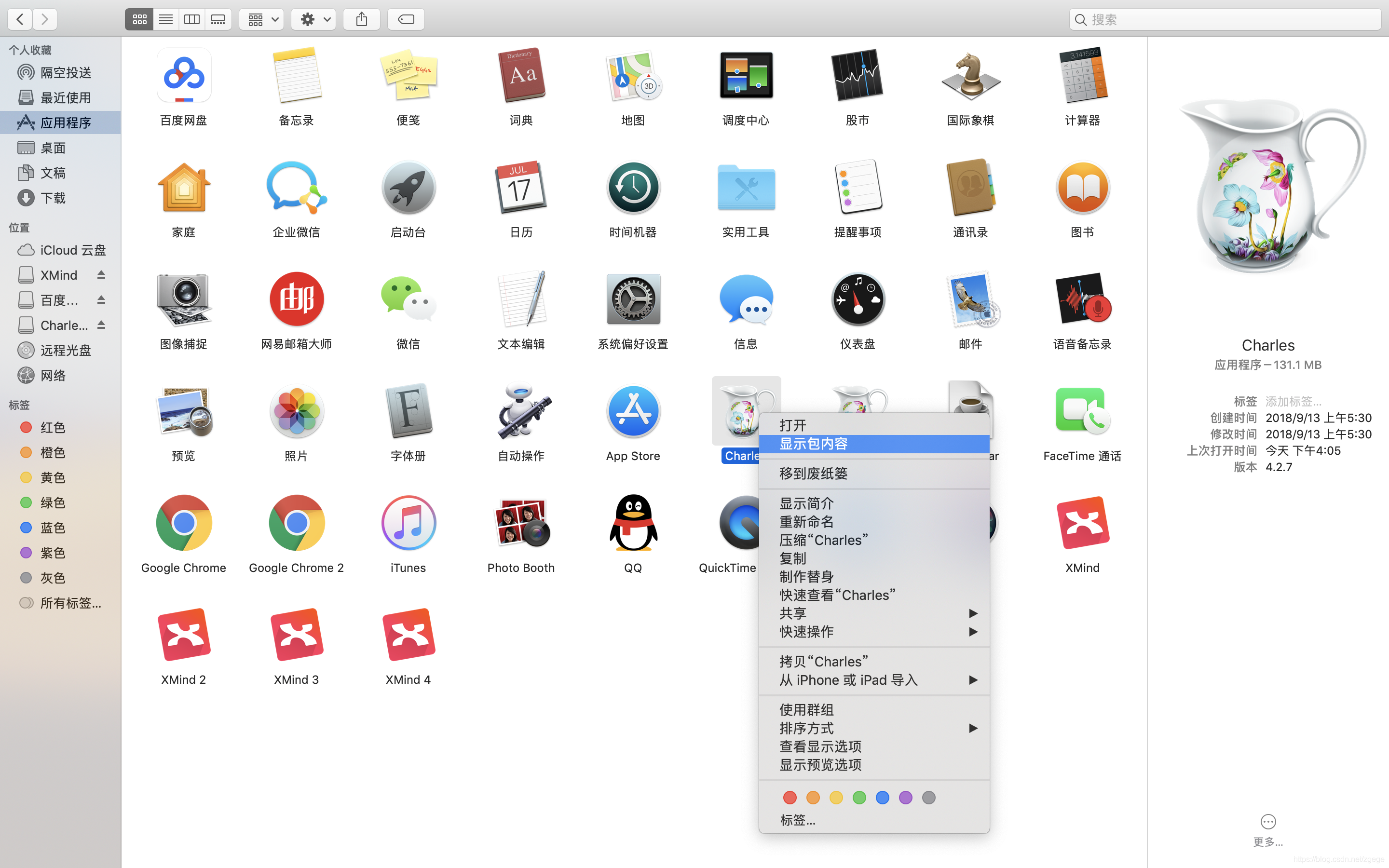The image size is (1389, 868).
Task: Open the group-by arrangement dropdown
Action: pos(262,19)
